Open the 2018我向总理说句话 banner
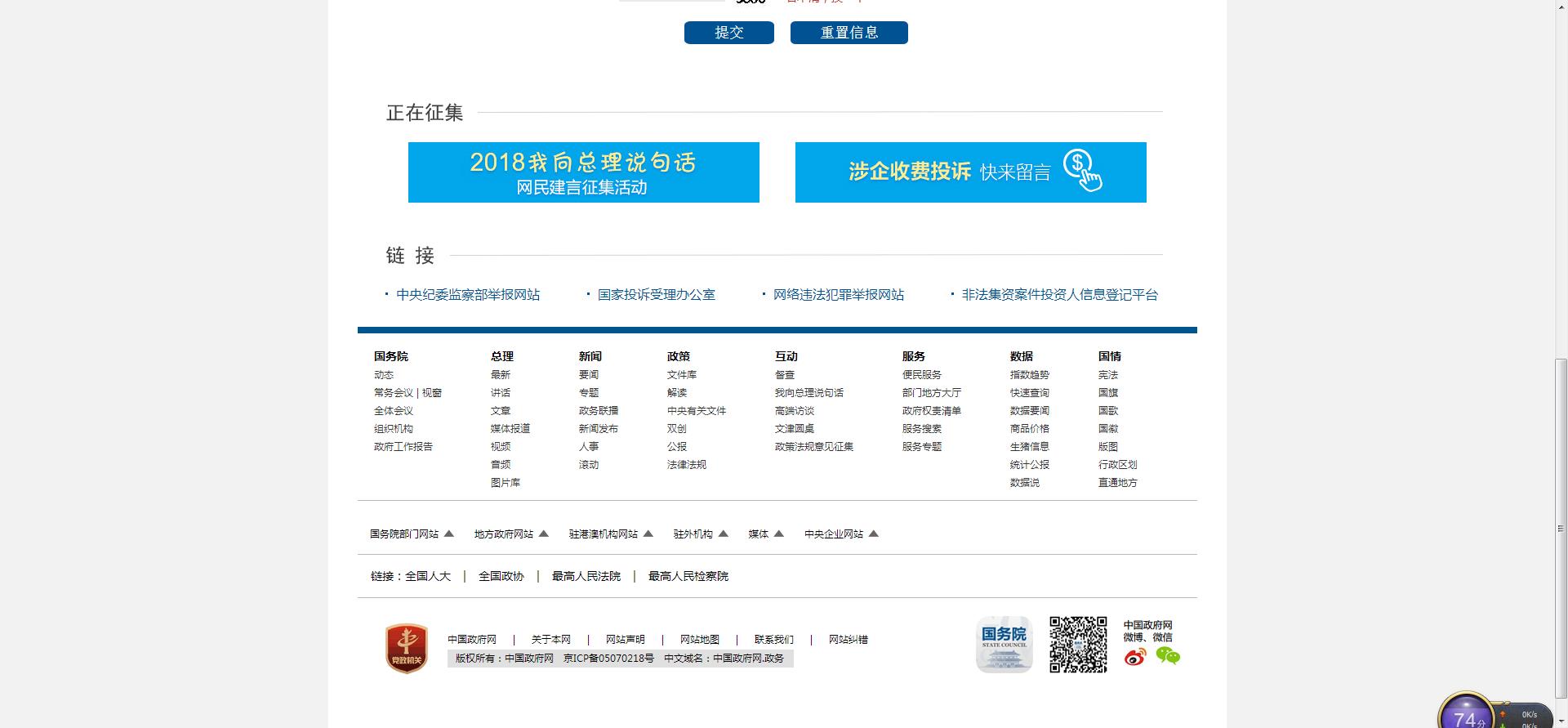1568x728 pixels. (x=583, y=172)
